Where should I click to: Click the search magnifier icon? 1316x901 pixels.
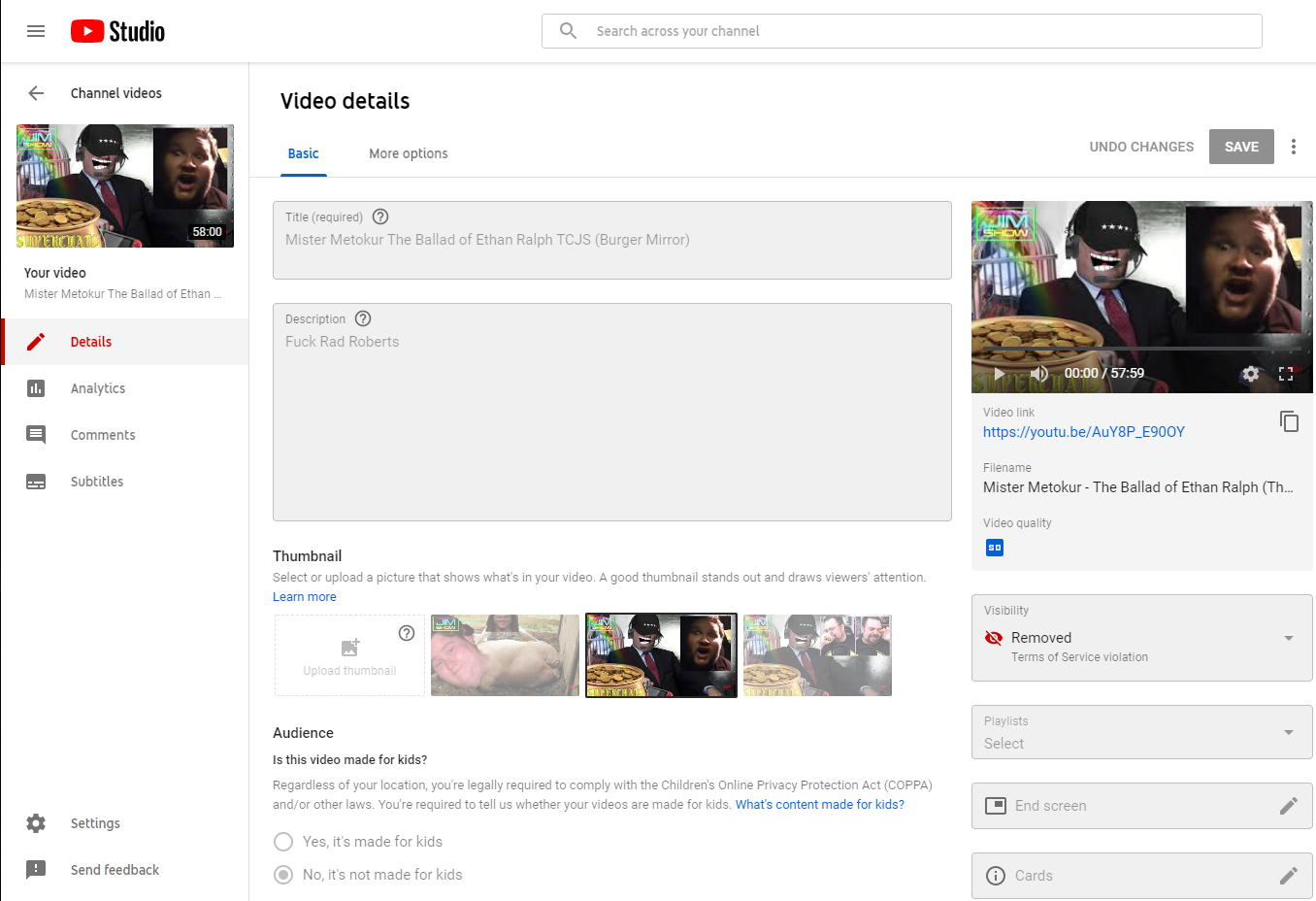[569, 31]
